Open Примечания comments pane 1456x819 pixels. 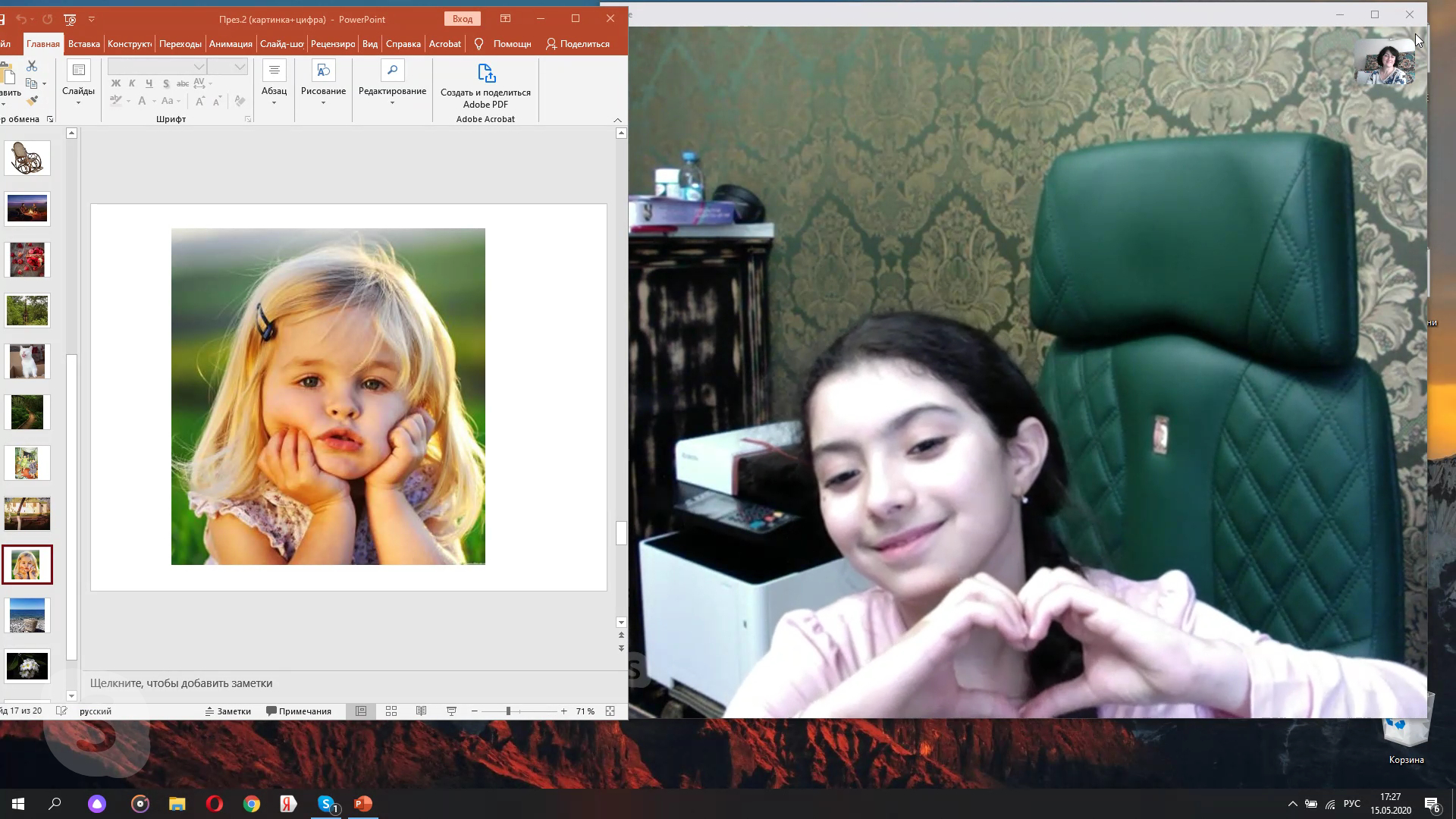299,711
